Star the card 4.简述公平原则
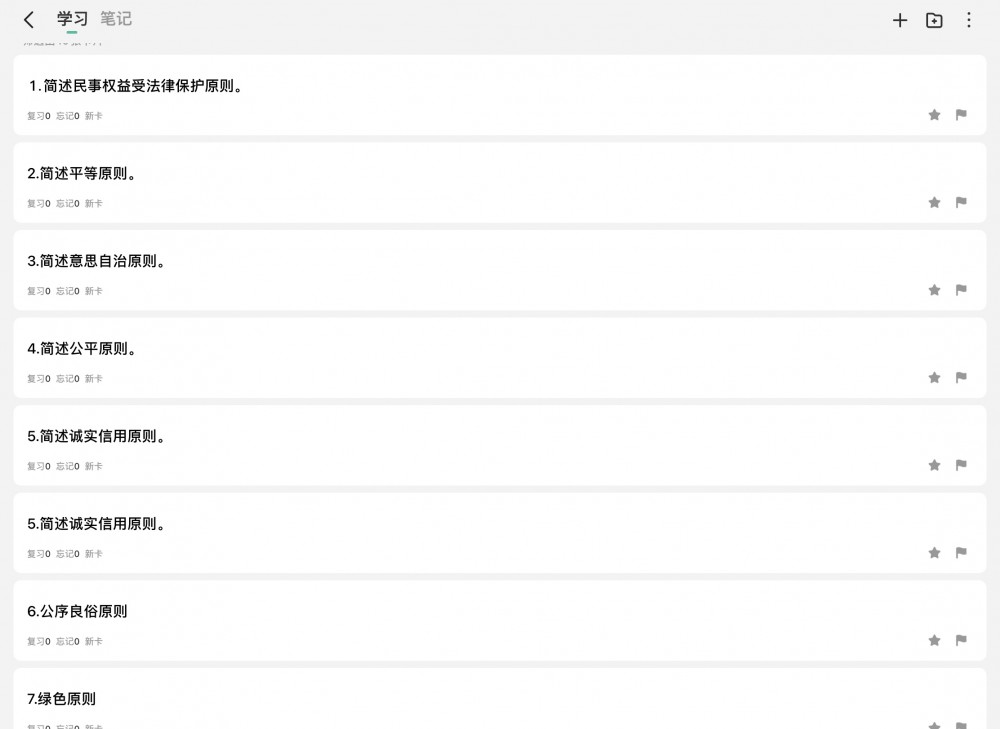Image resolution: width=1000 pixels, height=729 pixels. pos(934,378)
